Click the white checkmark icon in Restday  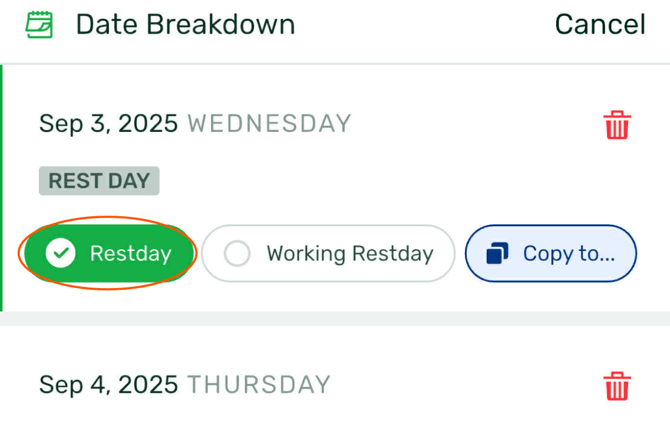point(61,254)
